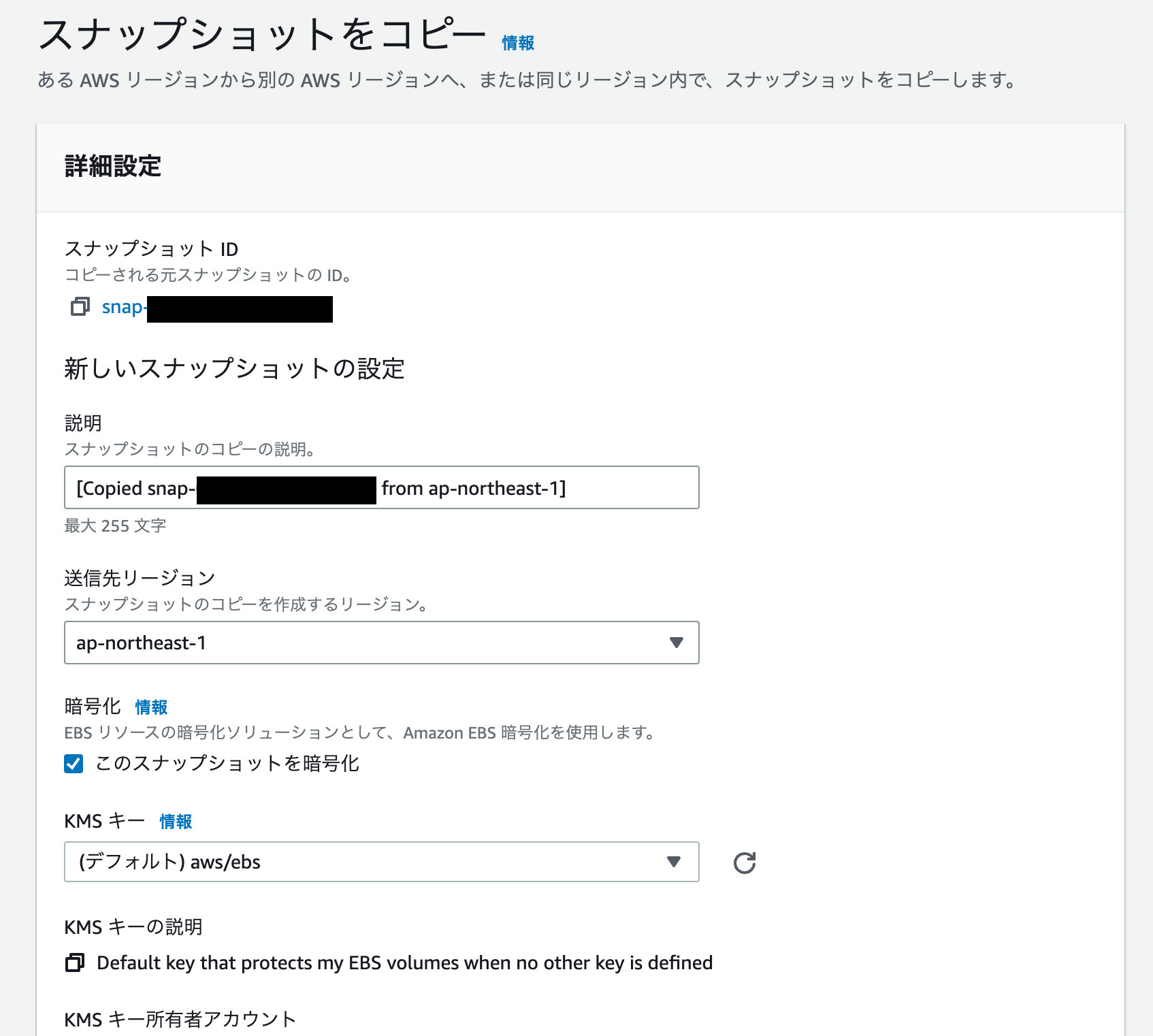Open 情報 beside the 暗号化 label
The width and height of the screenshot is (1153, 1036).
[150, 707]
